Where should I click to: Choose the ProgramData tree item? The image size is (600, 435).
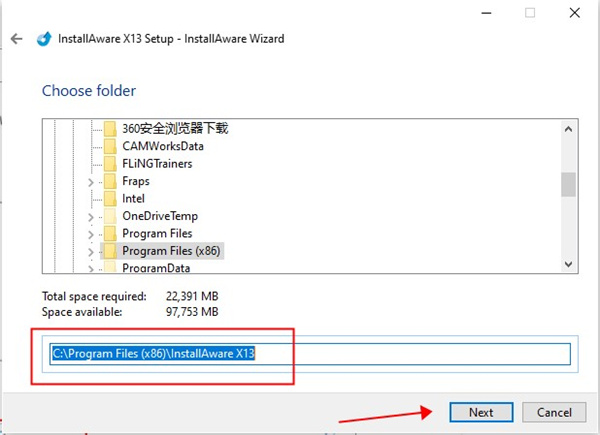click(x=156, y=268)
